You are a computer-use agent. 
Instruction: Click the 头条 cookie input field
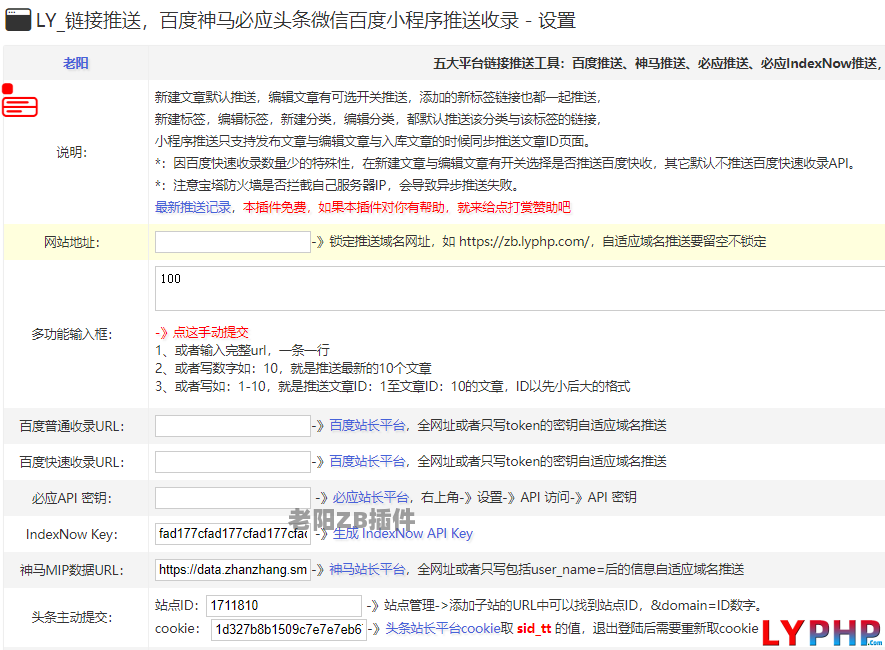(x=288, y=630)
